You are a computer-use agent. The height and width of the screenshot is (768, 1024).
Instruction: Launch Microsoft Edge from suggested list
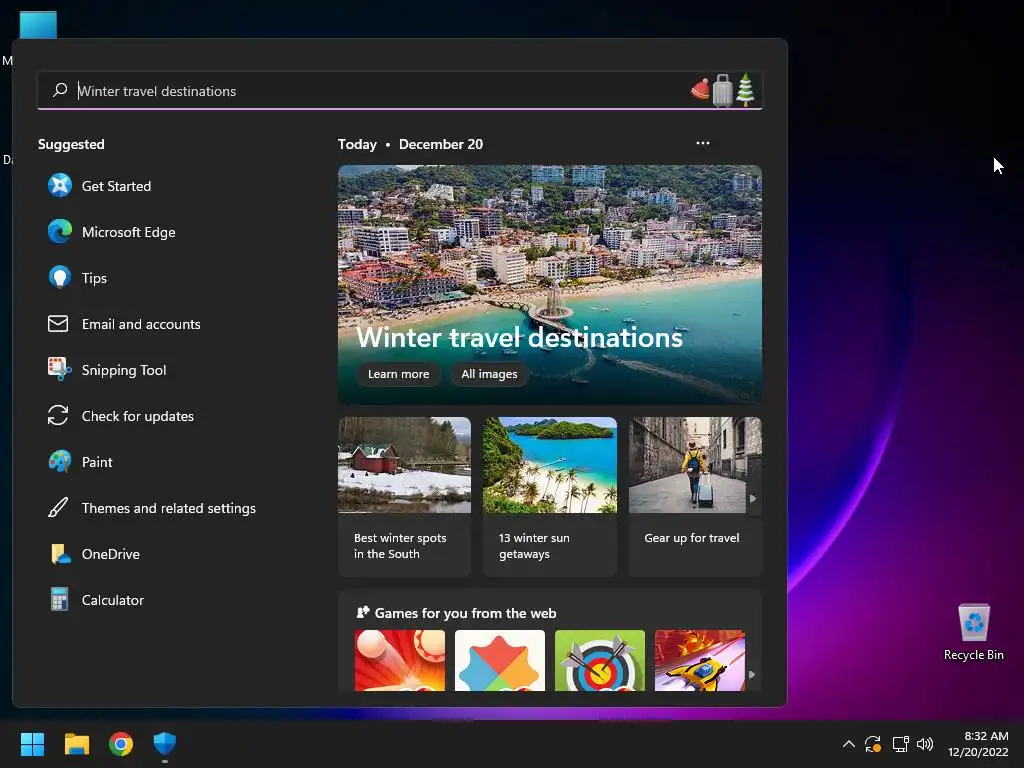coord(59,232)
